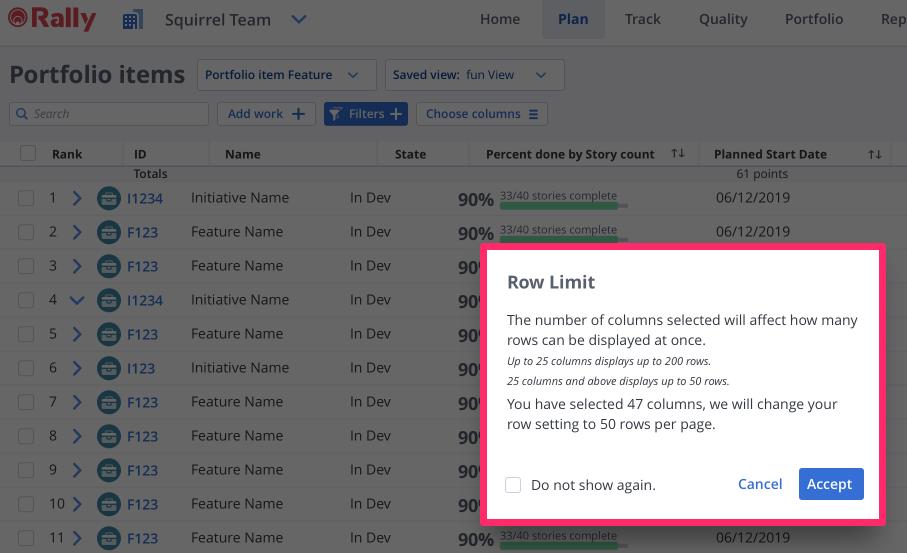Image resolution: width=907 pixels, height=553 pixels.
Task: Click the briefcase icon in row 3
Action: [109, 267]
